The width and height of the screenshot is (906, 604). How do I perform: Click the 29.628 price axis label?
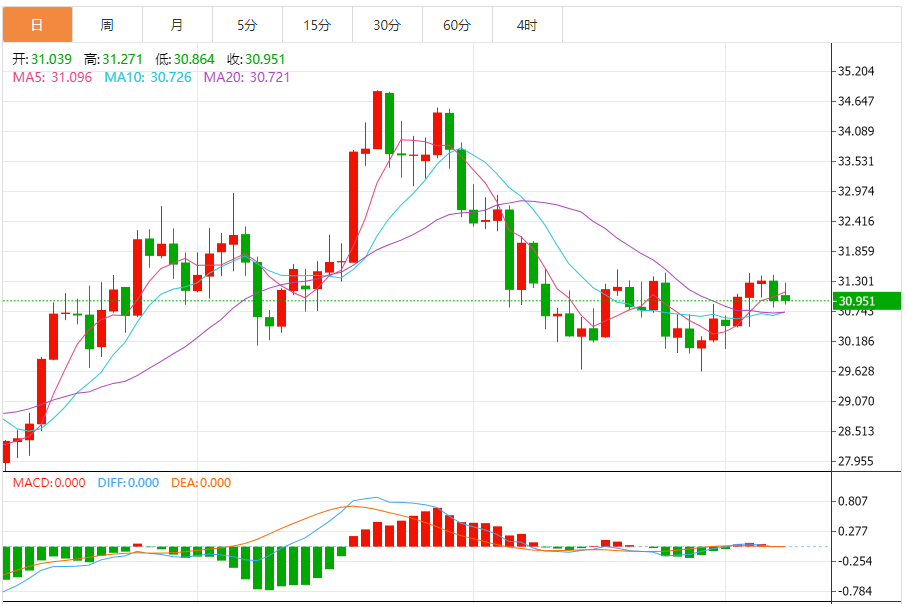point(856,371)
